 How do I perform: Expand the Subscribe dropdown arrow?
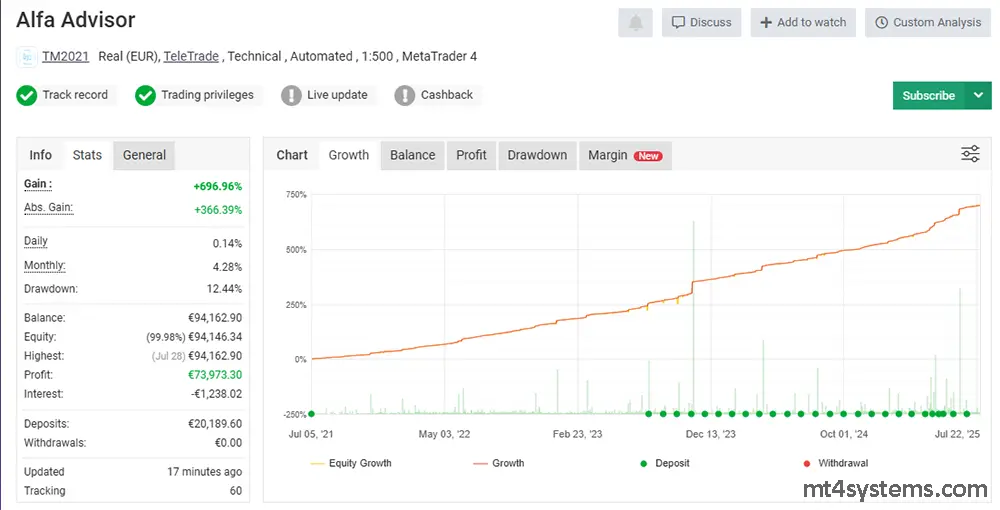click(x=977, y=96)
